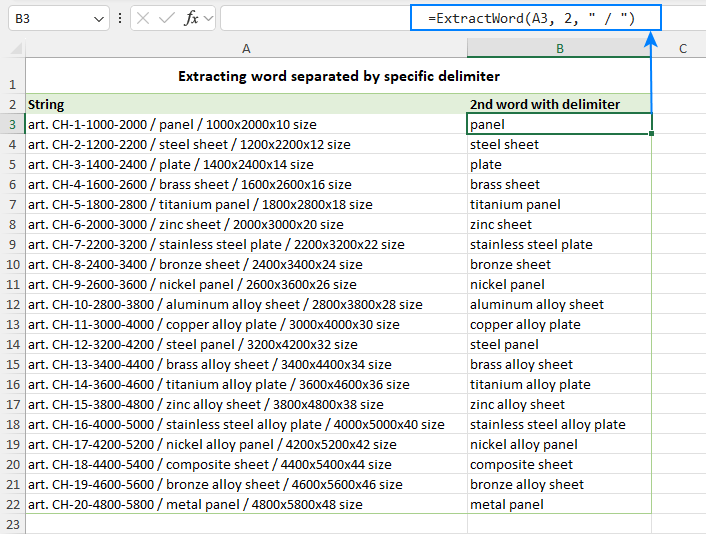Click cell A20 starting 'art. CH-18-4400-5400'
The width and height of the screenshot is (706, 534).
(246, 464)
